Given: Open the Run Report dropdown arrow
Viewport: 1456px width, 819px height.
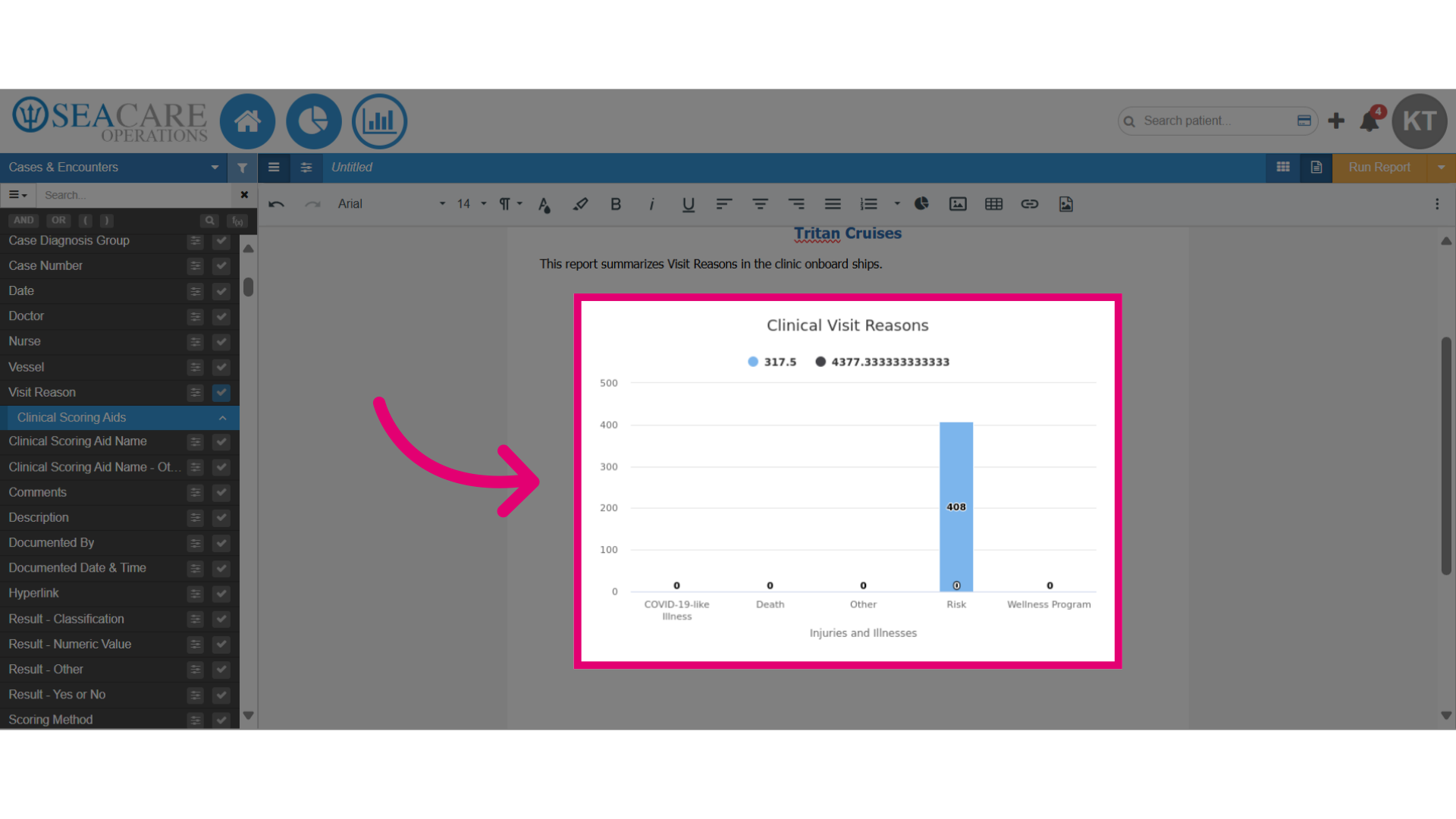Looking at the screenshot, I should pos(1441,168).
